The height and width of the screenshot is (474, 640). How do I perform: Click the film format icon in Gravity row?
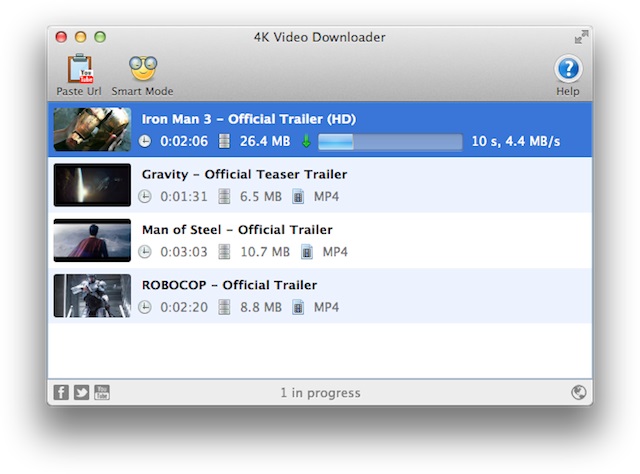[298, 196]
